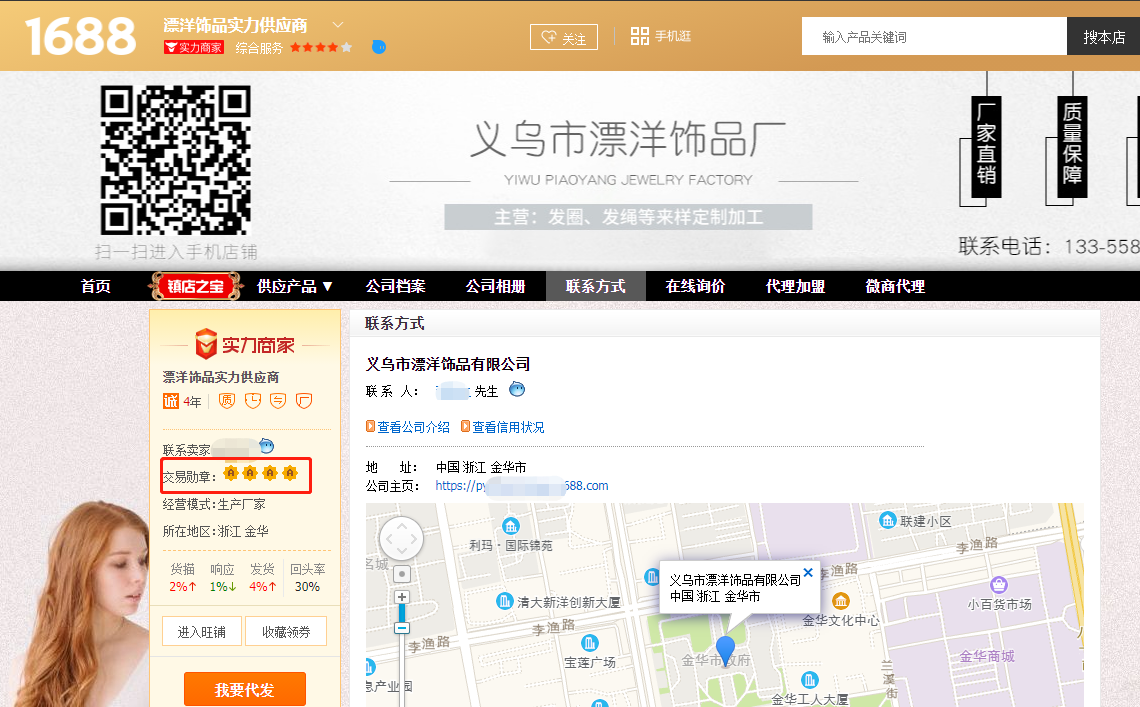Viewport: 1140px width, 707px height.
Task: Click the shop QR code image
Action: pos(175,160)
